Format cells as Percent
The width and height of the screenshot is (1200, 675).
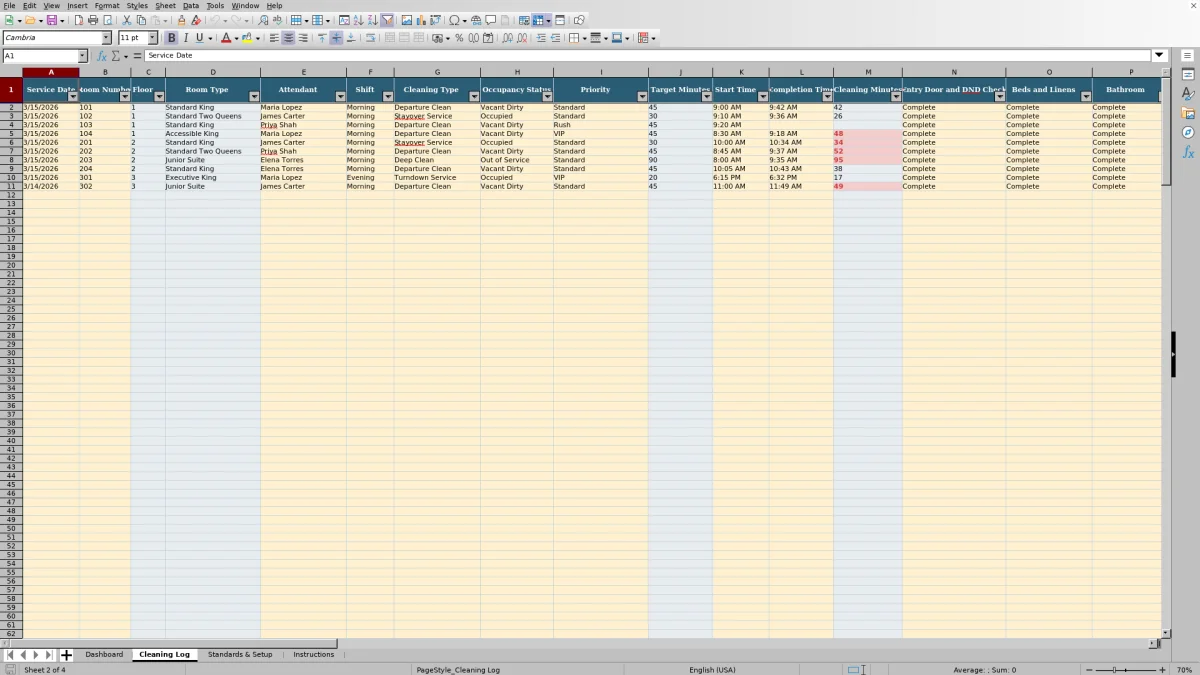point(459,38)
